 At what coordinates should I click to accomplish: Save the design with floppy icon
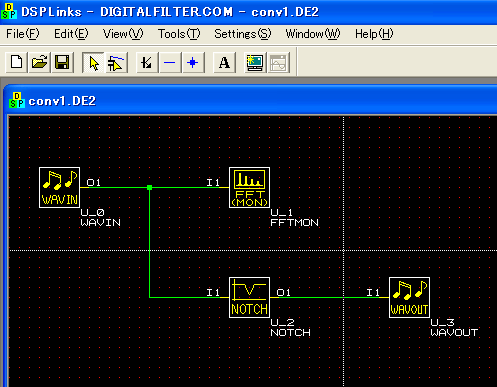[62, 62]
